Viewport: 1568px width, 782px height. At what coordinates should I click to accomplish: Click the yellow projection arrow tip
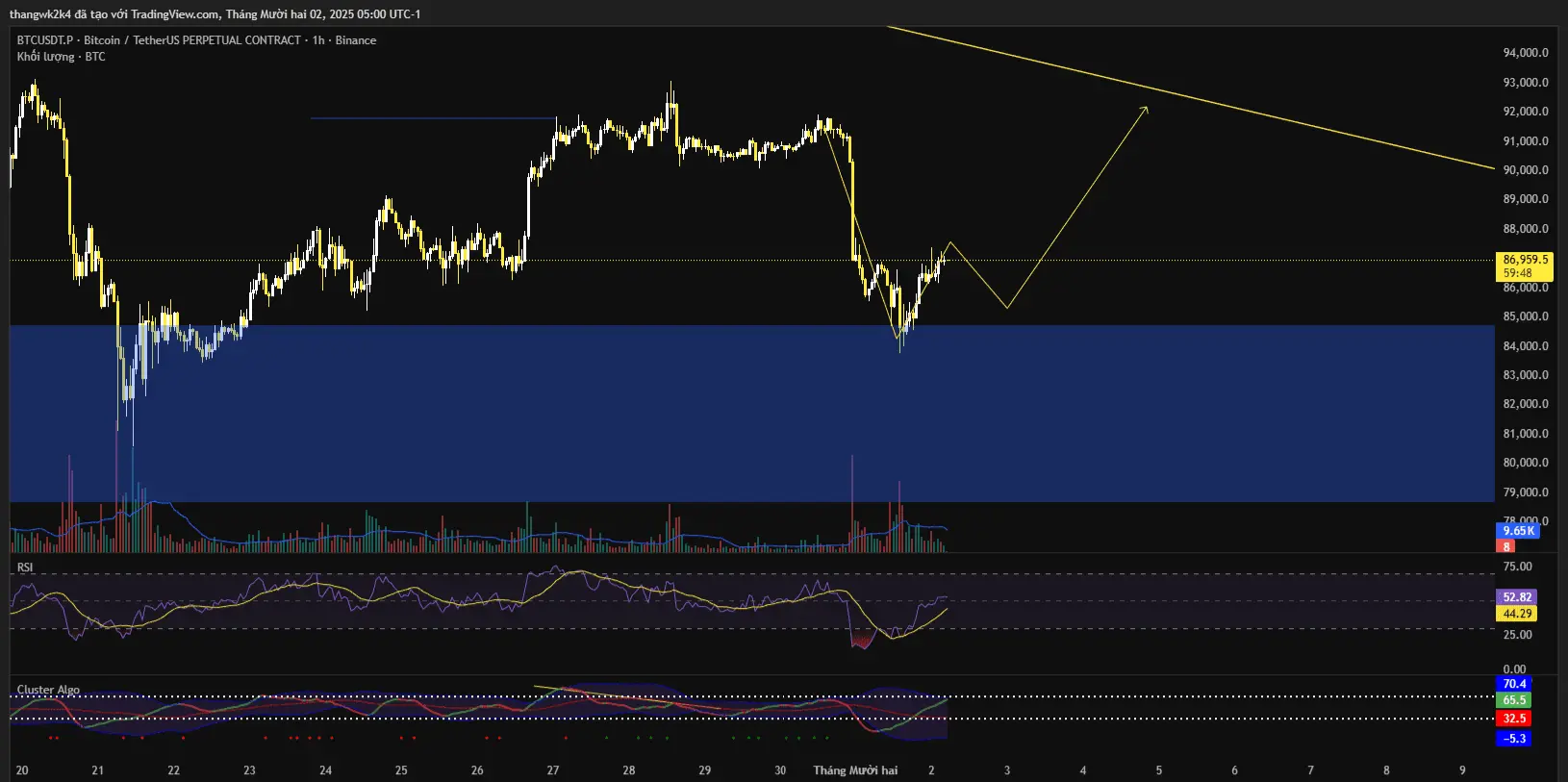(1146, 108)
